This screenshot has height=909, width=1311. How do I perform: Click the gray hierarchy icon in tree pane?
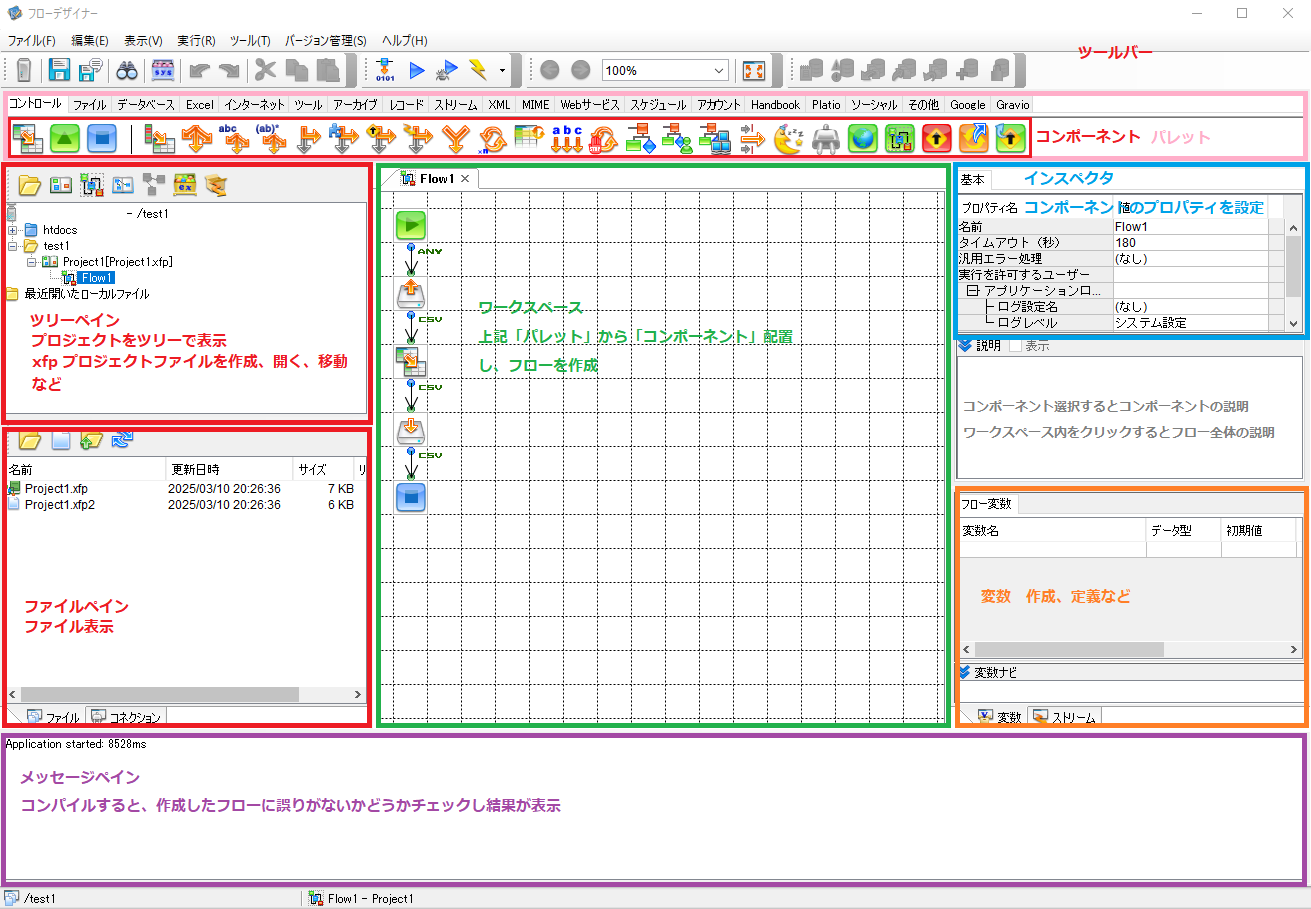click(x=154, y=184)
